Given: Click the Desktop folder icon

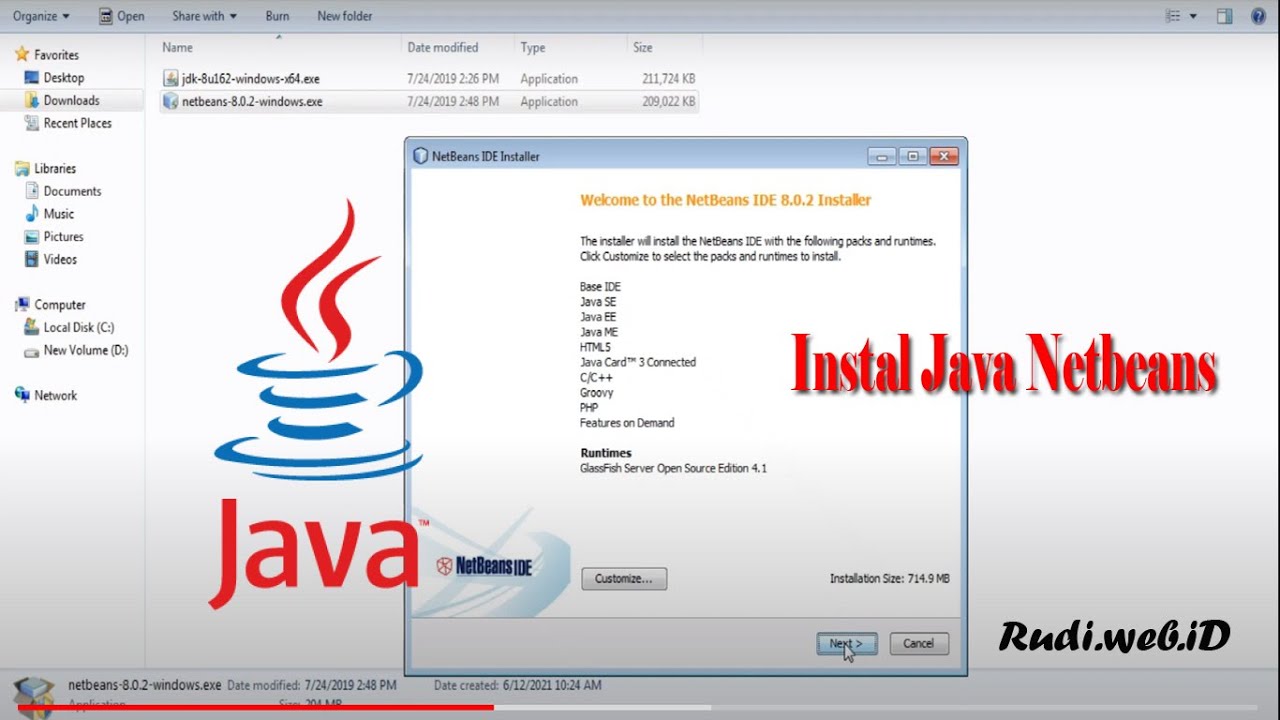Looking at the screenshot, I should (x=32, y=77).
